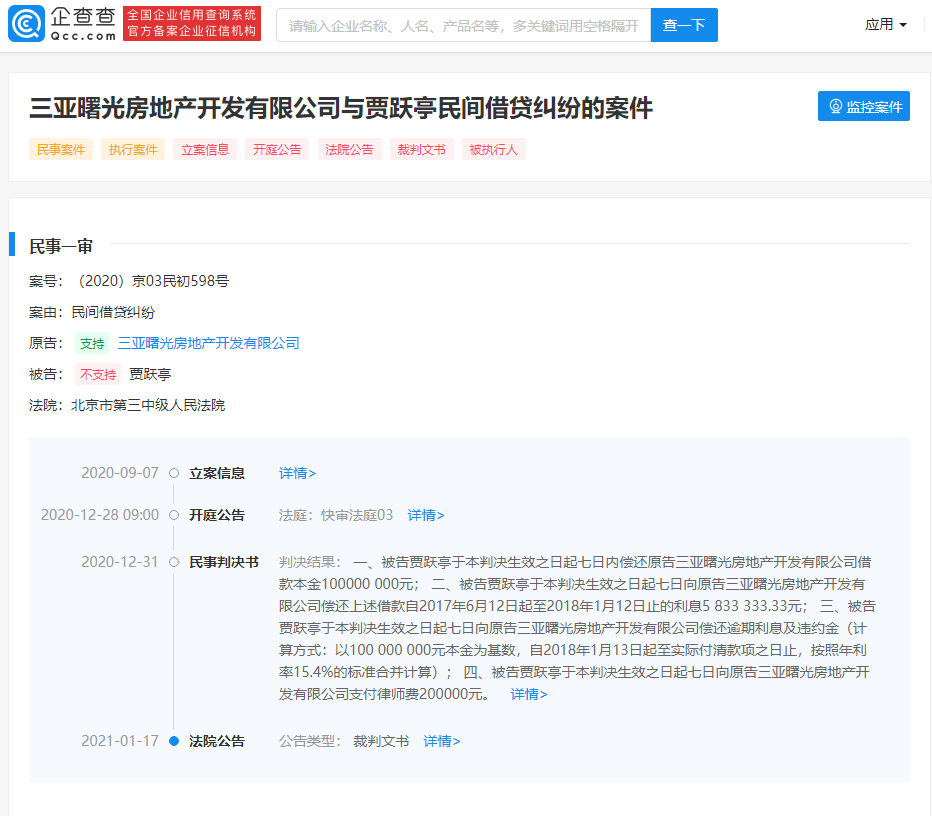Open the 企查查 Qcc.com home logo text
Image resolution: width=932 pixels, height=816 pixels.
pyautogui.click(x=83, y=24)
